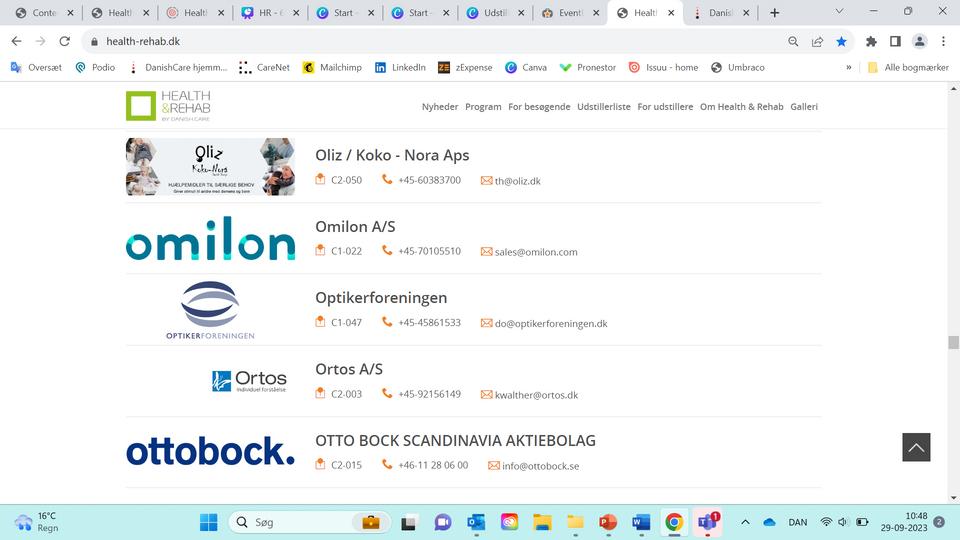Click the info@ottobock.se email link
The height and width of the screenshot is (540, 960).
pos(541,466)
